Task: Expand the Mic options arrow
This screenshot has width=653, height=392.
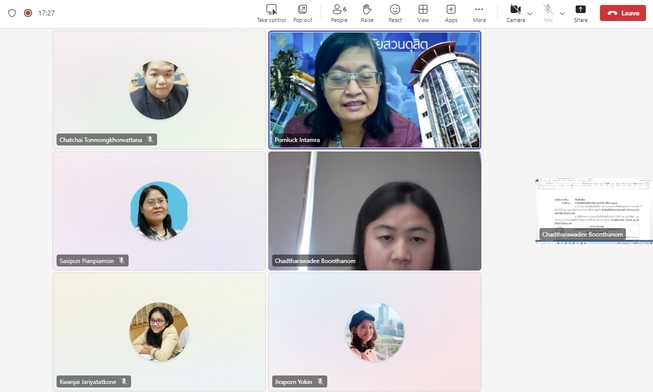Action: pyautogui.click(x=562, y=14)
